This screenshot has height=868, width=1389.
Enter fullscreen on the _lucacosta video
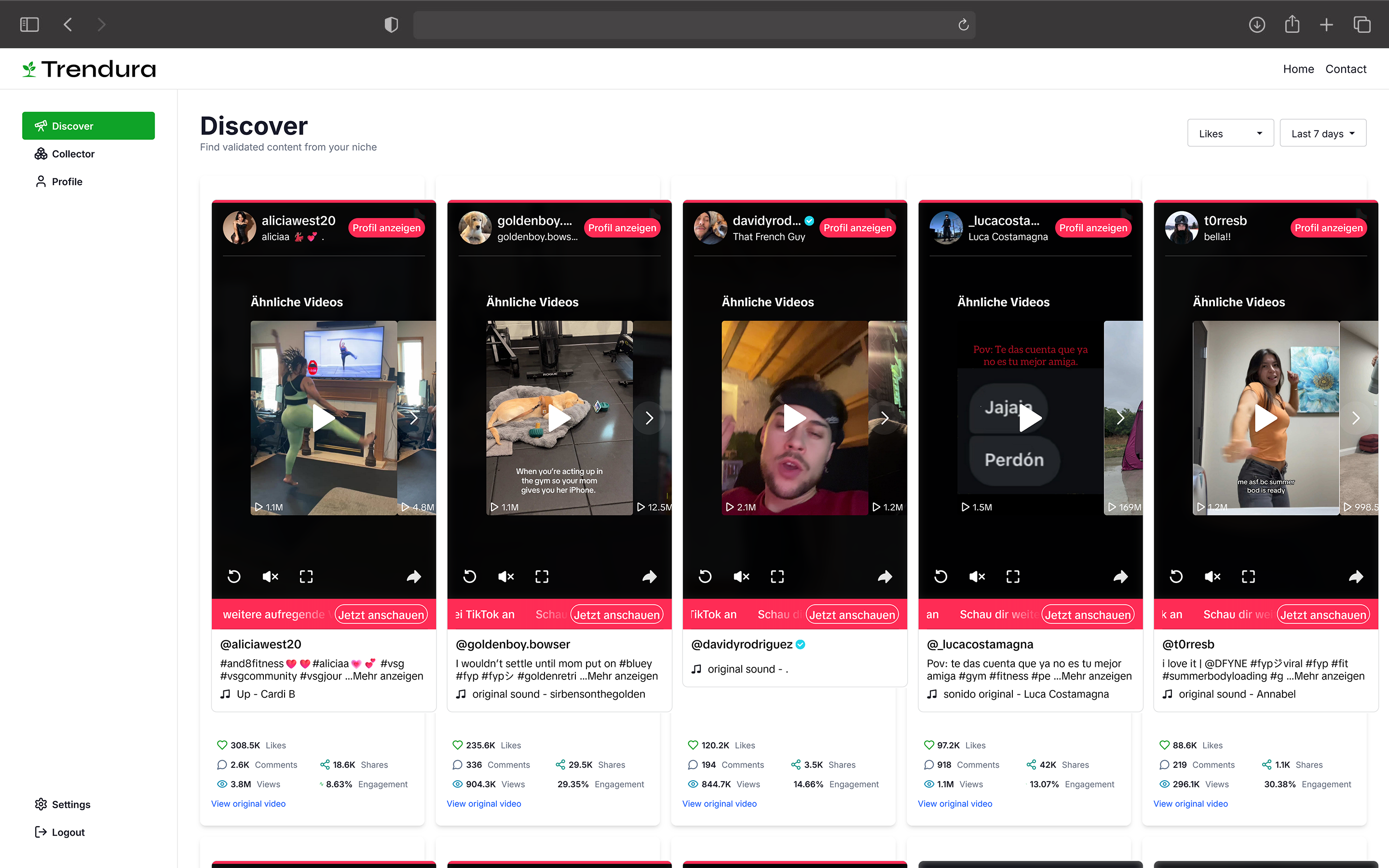(x=1013, y=576)
